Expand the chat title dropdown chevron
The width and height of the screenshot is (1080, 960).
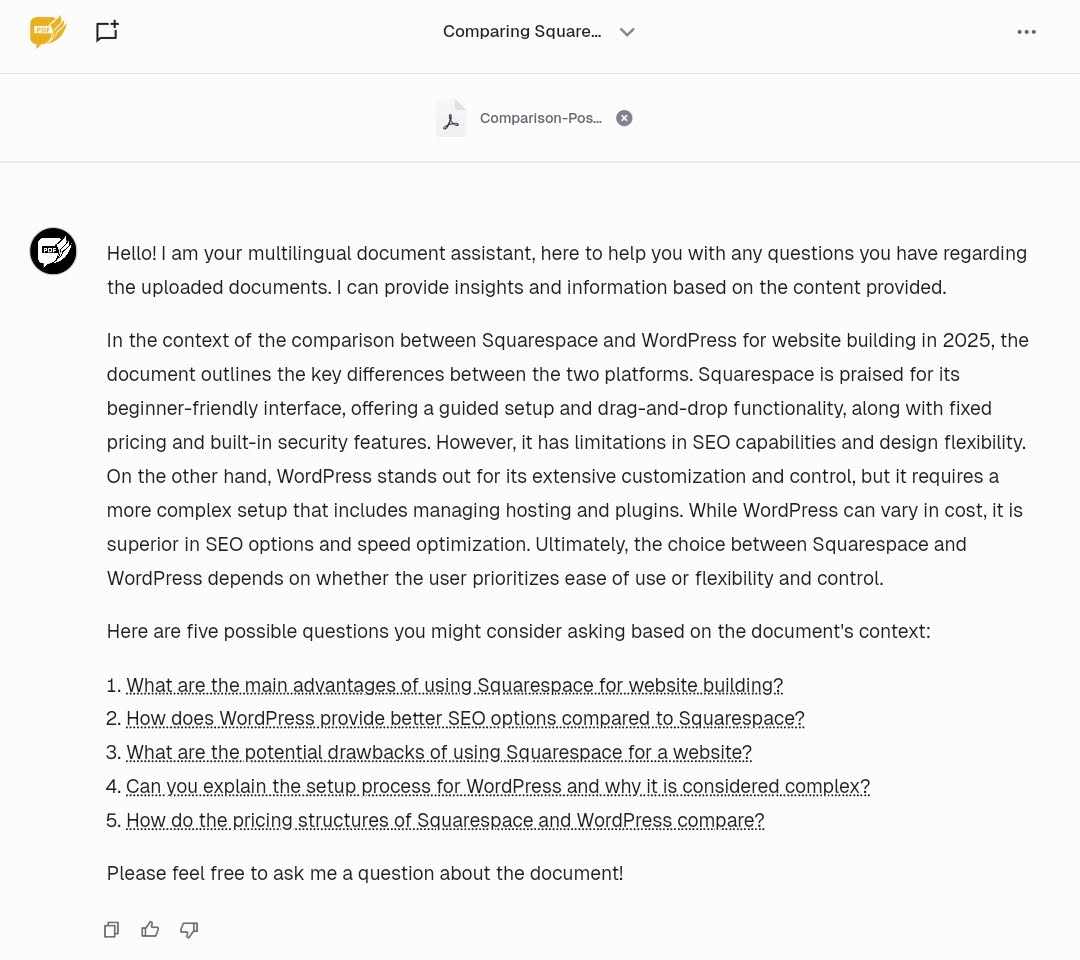point(627,32)
